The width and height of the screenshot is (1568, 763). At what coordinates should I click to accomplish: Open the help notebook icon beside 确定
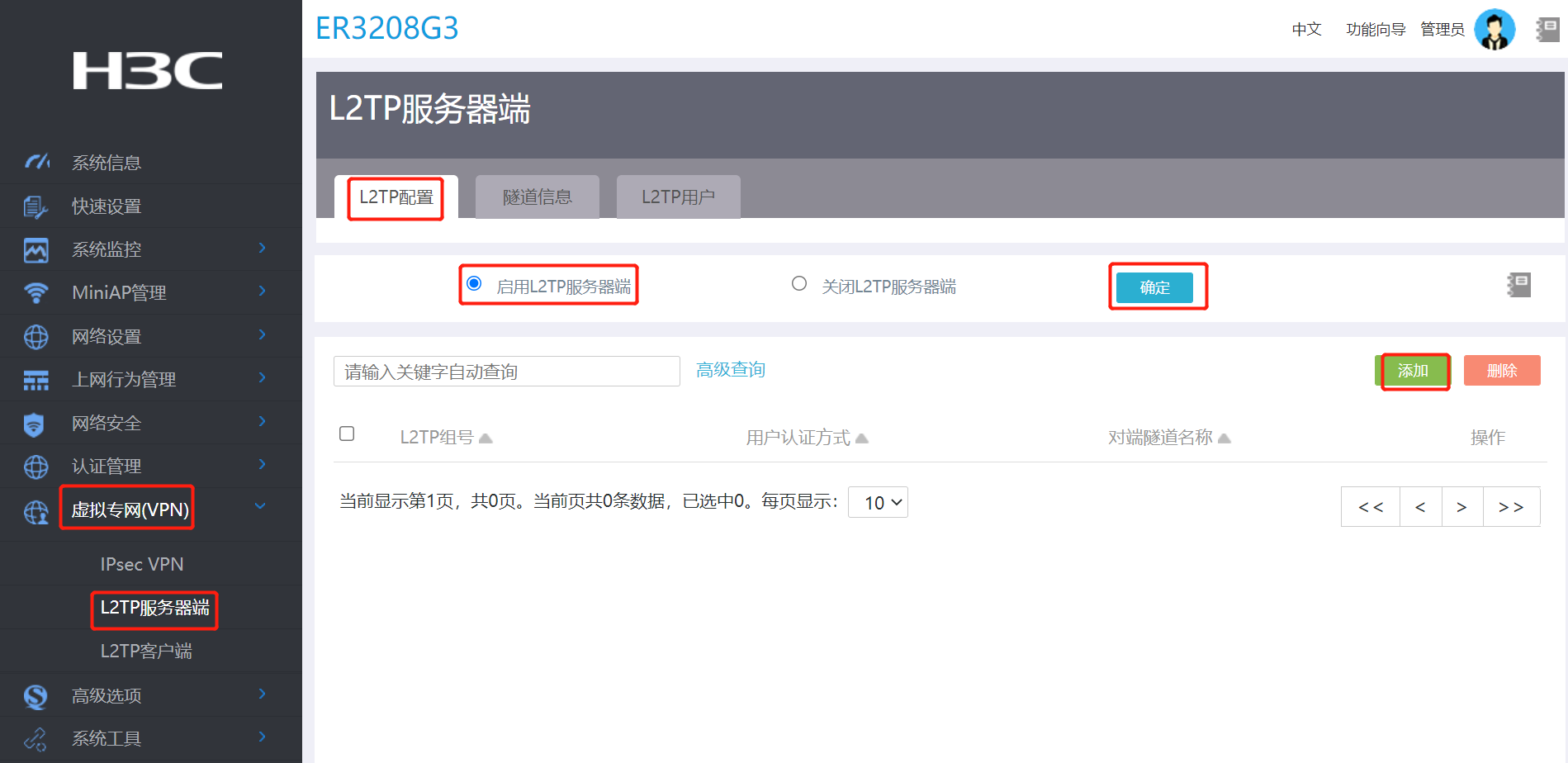[1518, 285]
